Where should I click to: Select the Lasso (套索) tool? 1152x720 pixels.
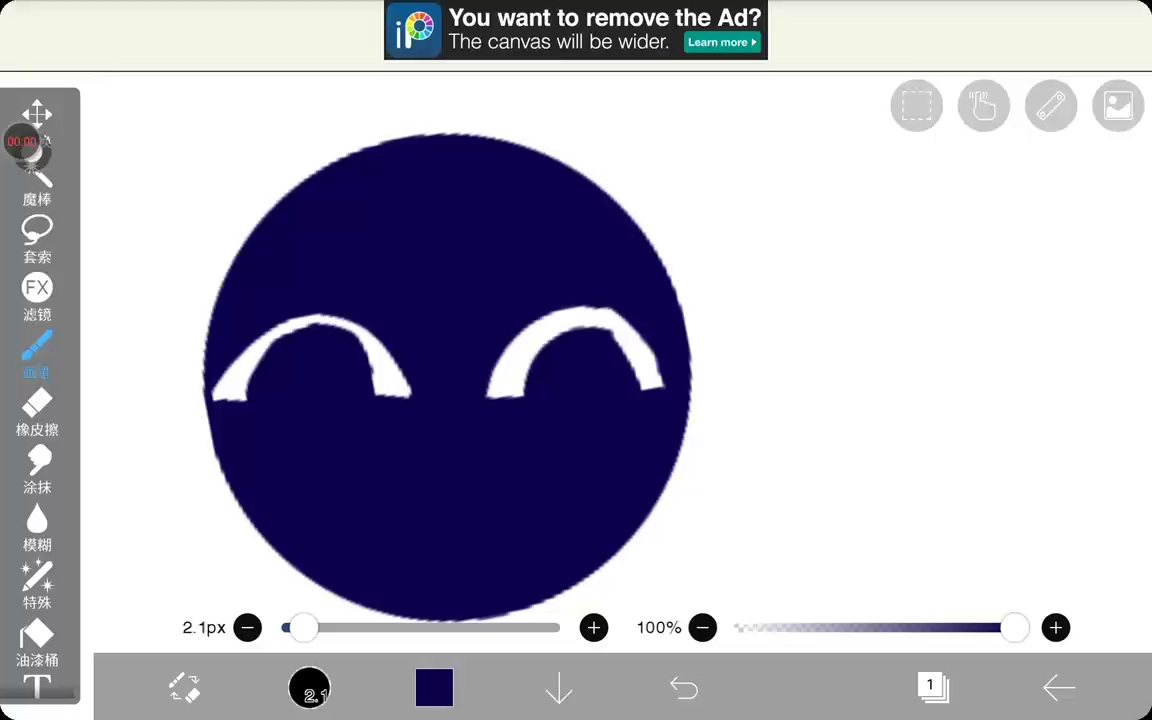click(x=37, y=240)
